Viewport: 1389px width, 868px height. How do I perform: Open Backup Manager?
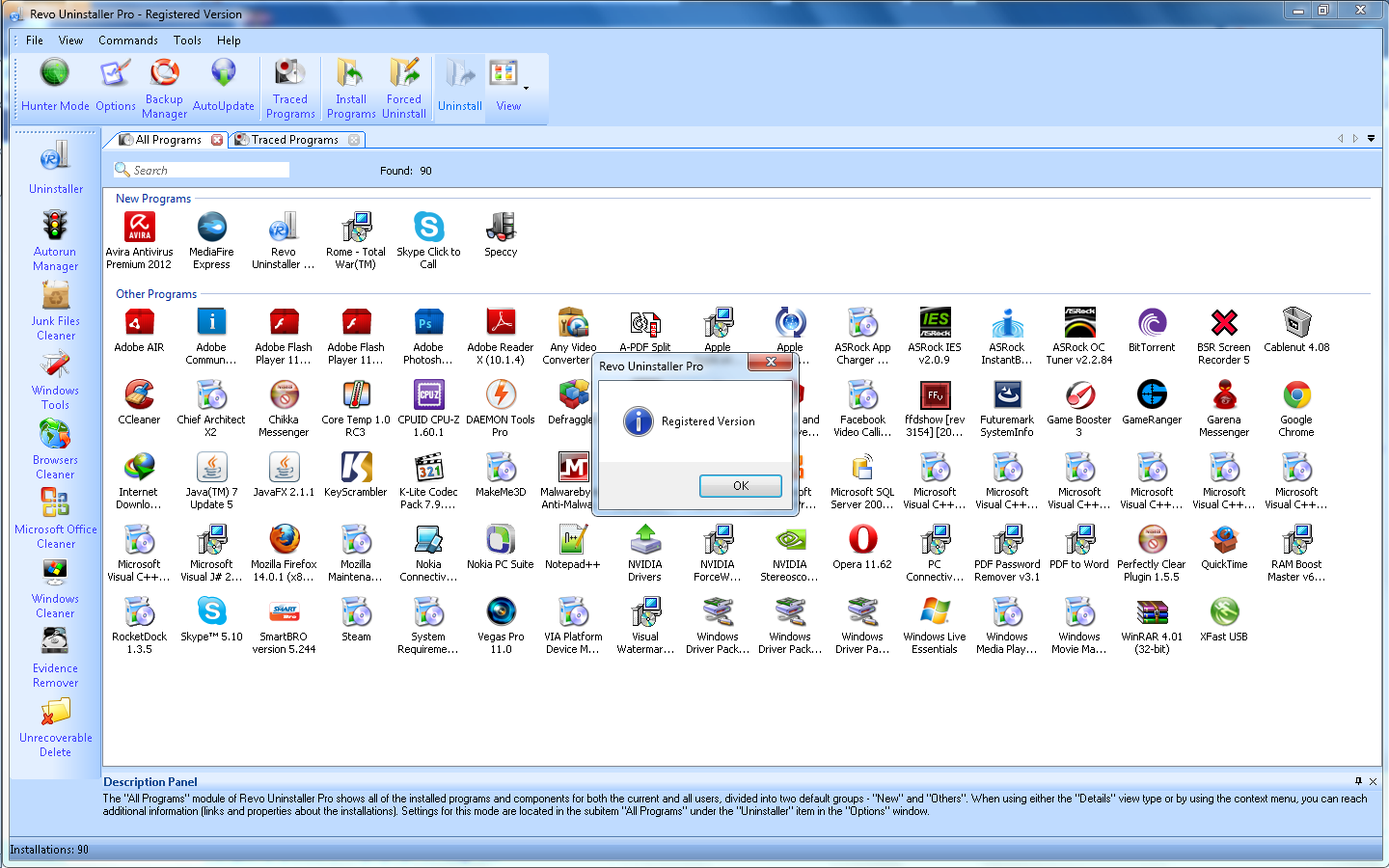pyautogui.click(x=165, y=88)
